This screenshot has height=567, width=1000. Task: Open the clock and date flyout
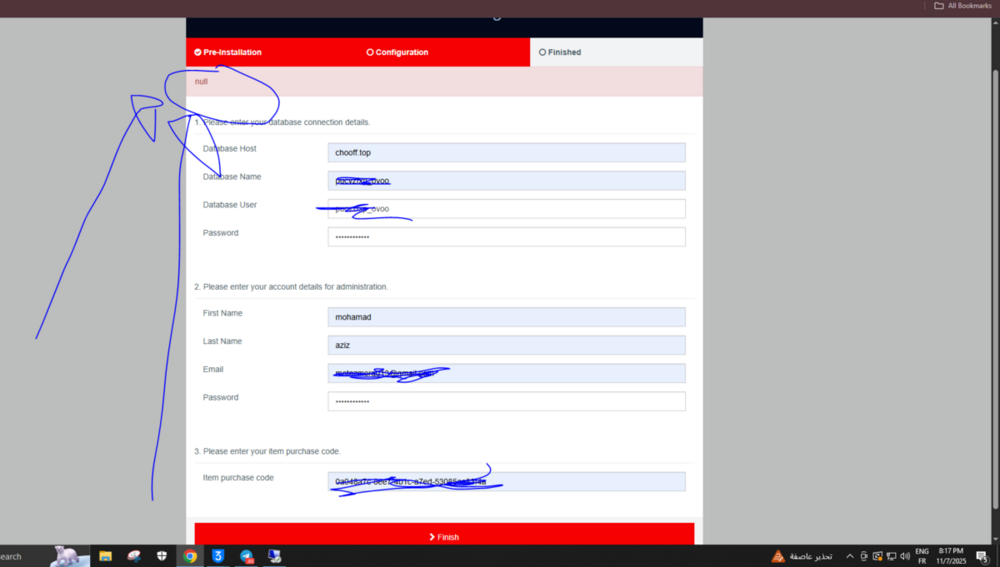coord(951,556)
